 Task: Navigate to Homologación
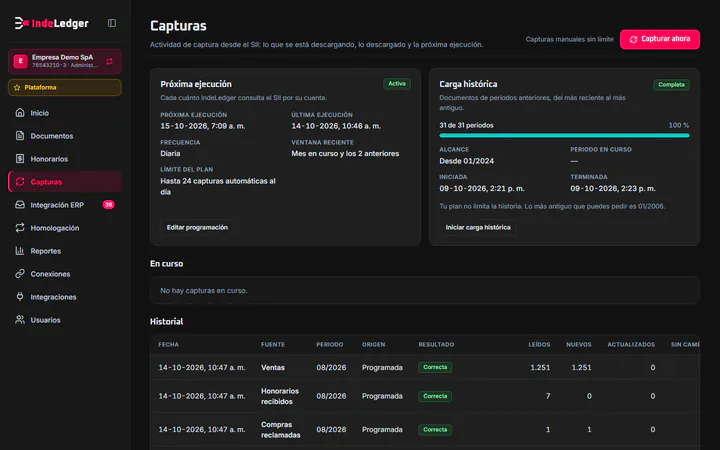(65, 228)
